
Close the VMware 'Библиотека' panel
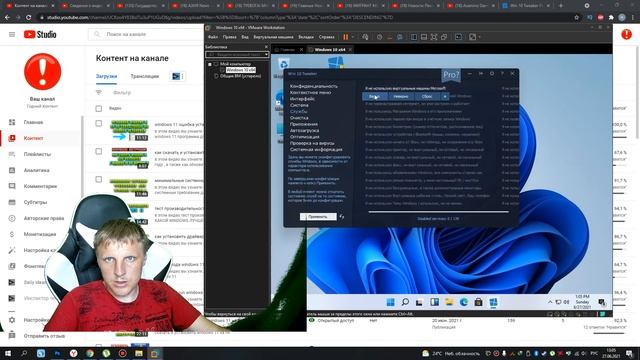[x=266, y=47]
